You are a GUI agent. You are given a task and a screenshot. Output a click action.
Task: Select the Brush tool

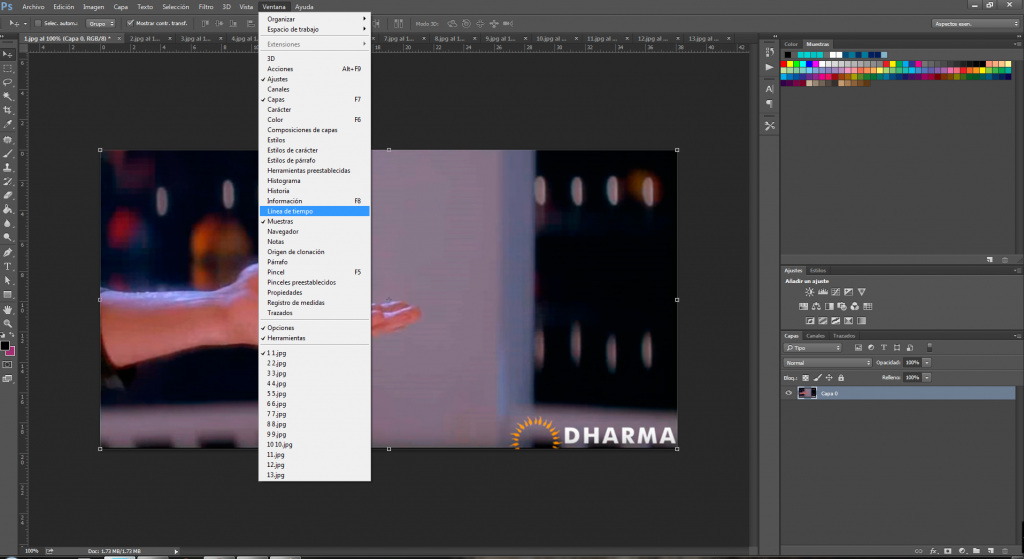[x=8, y=154]
